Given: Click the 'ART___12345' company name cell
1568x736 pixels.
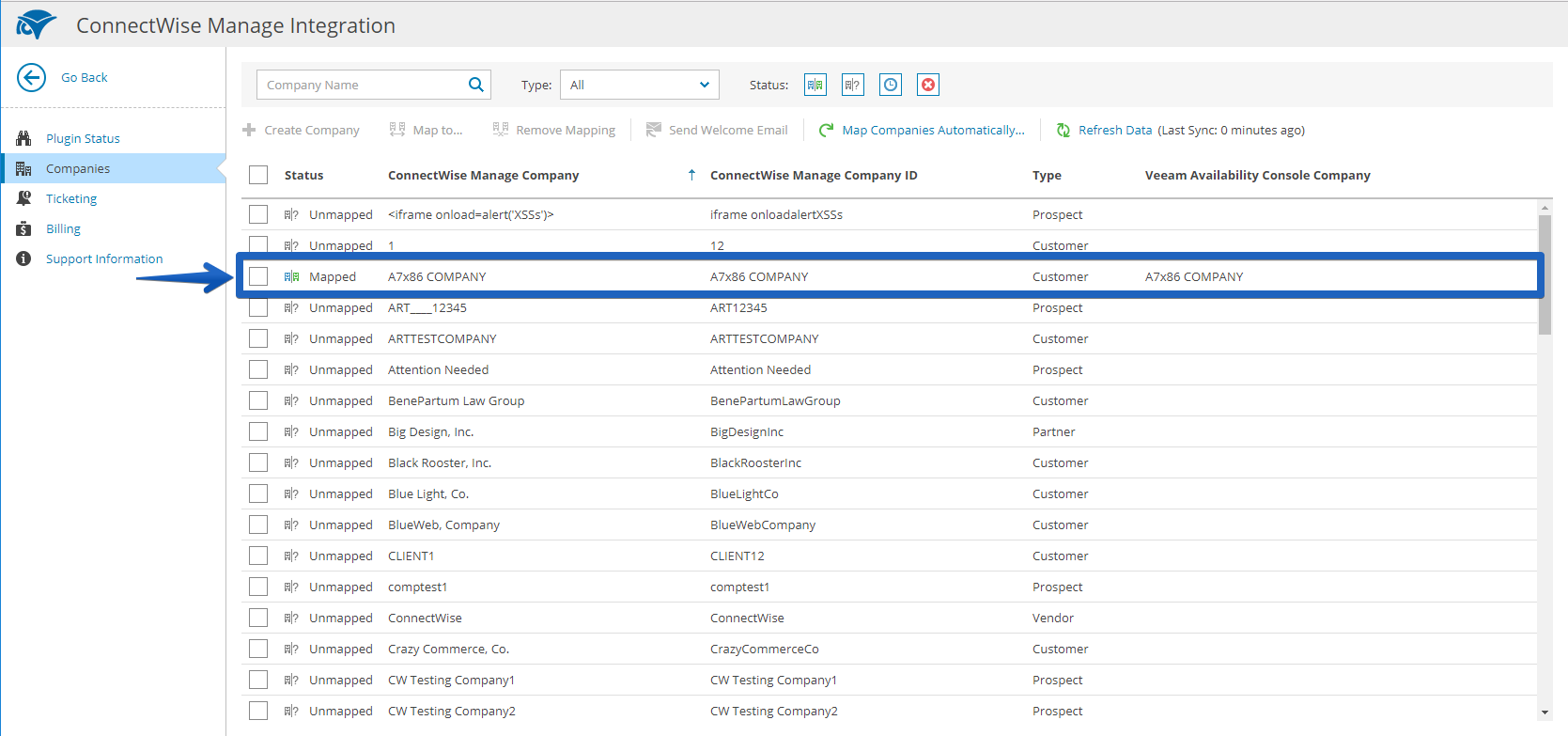Looking at the screenshot, I should pos(427,307).
